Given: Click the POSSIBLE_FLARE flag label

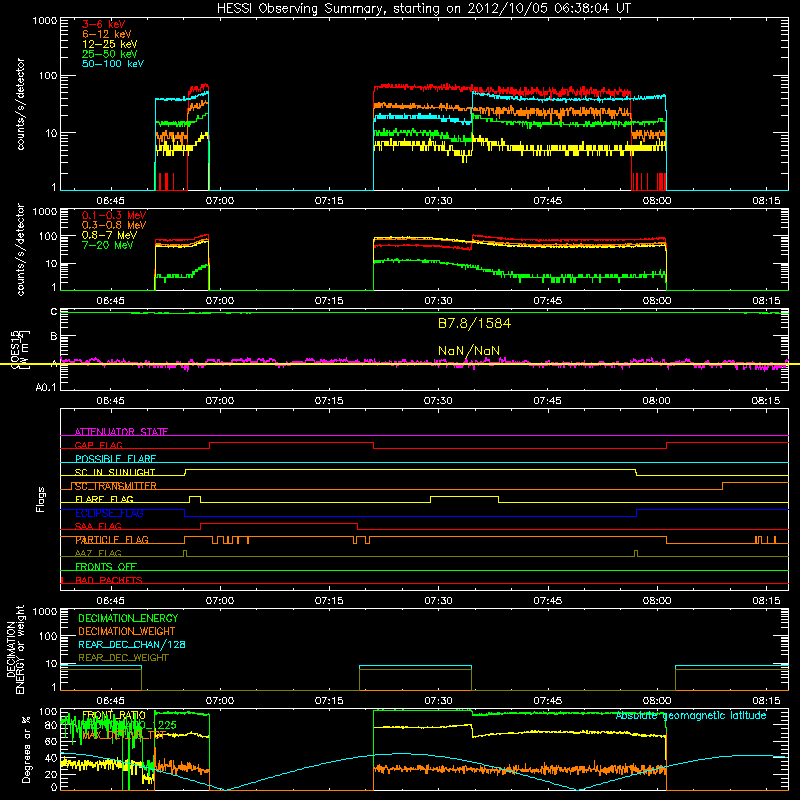Looking at the screenshot, I should tap(115, 459).
